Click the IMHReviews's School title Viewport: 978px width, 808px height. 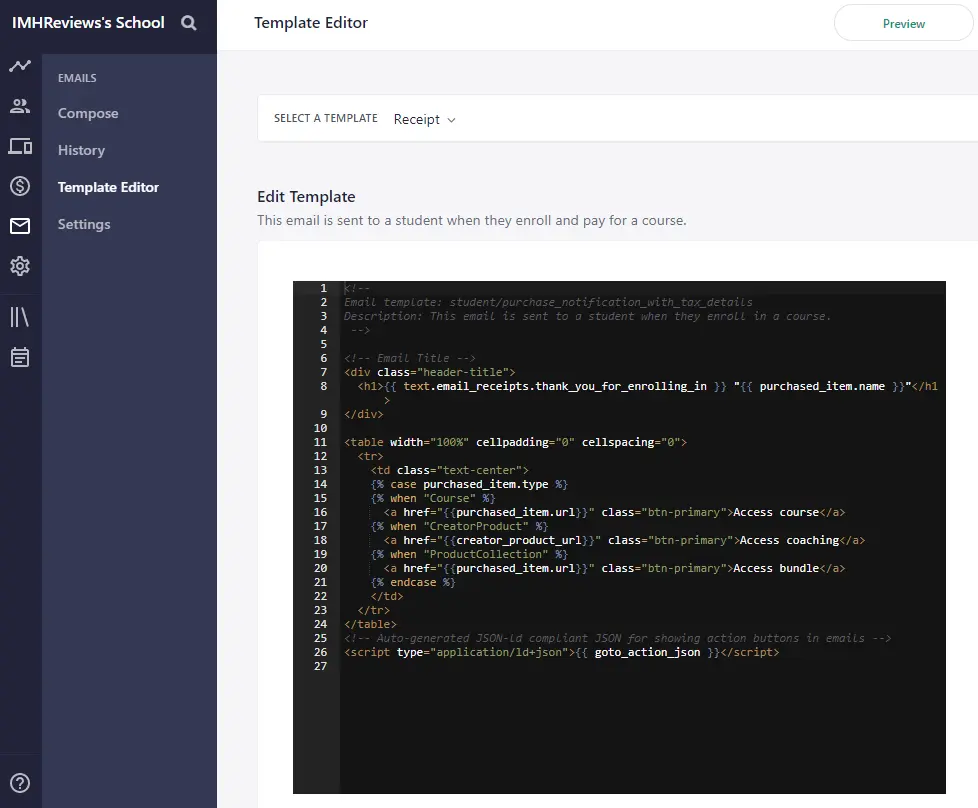point(88,22)
